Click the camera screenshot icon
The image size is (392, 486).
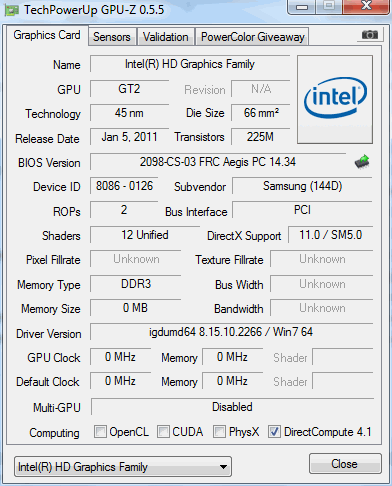coord(369,34)
